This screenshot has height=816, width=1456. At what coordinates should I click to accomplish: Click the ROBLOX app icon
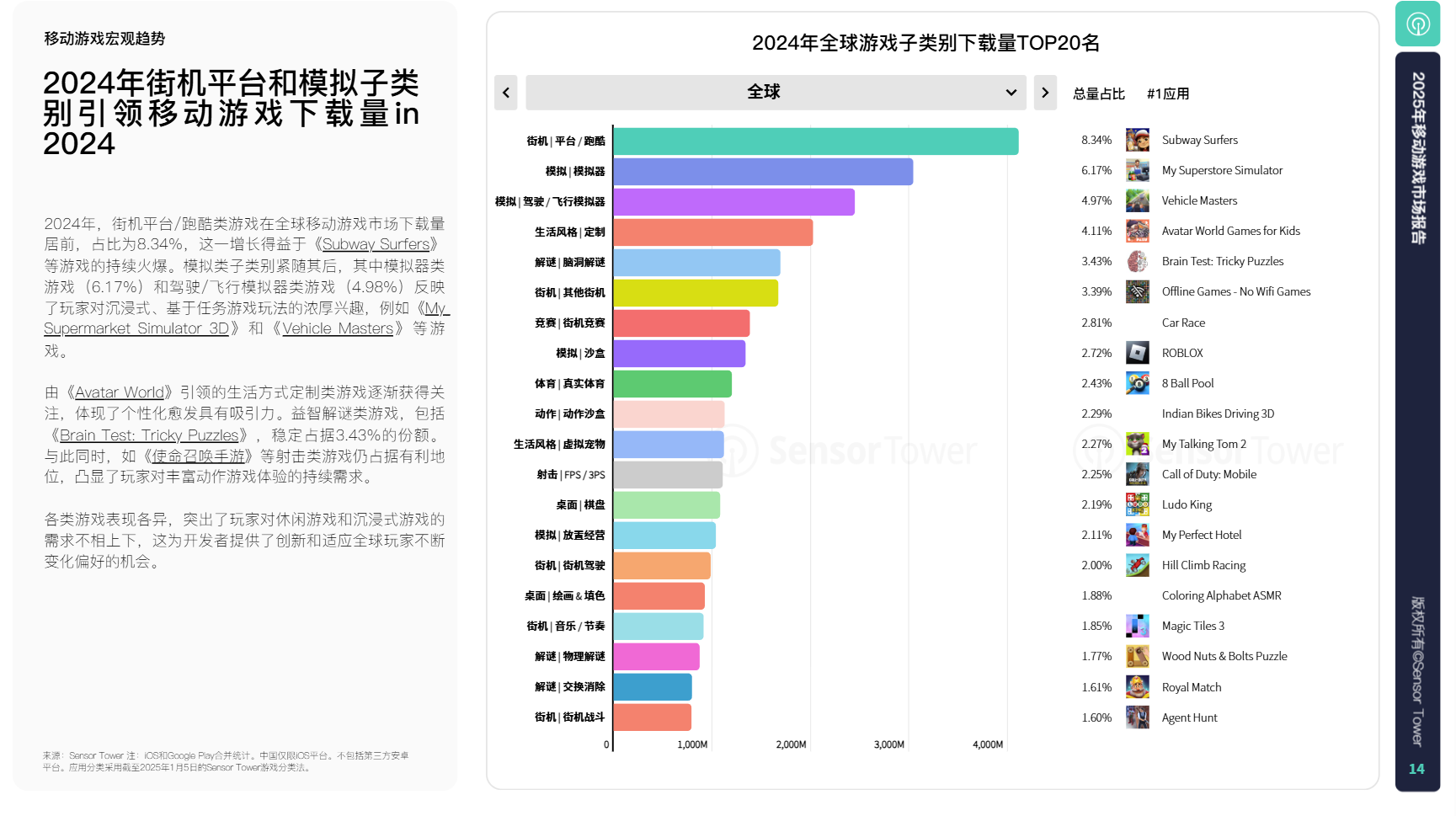click(x=1137, y=353)
